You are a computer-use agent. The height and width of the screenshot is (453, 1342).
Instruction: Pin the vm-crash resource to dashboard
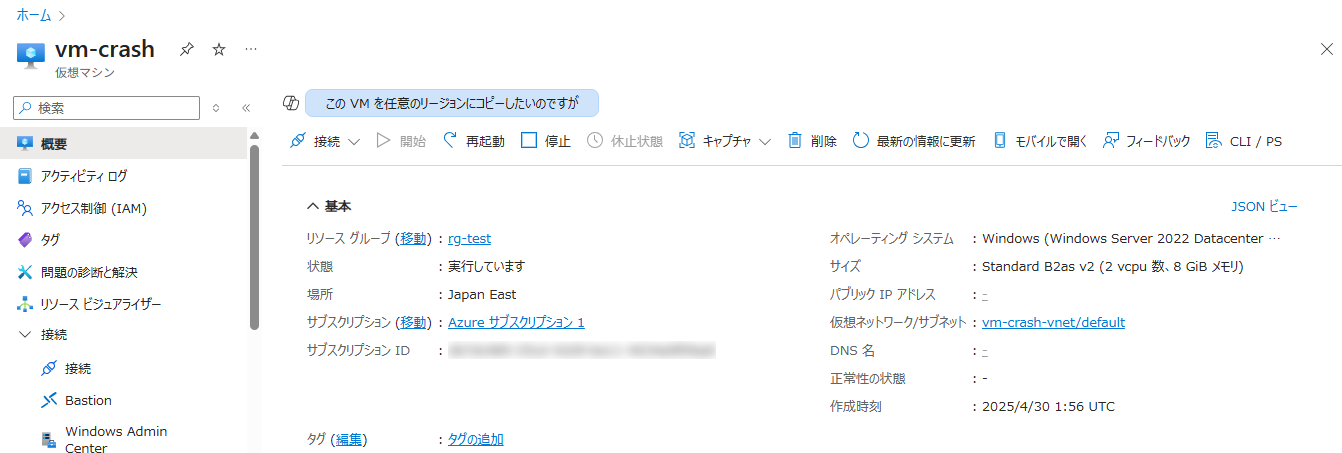(x=186, y=49)
